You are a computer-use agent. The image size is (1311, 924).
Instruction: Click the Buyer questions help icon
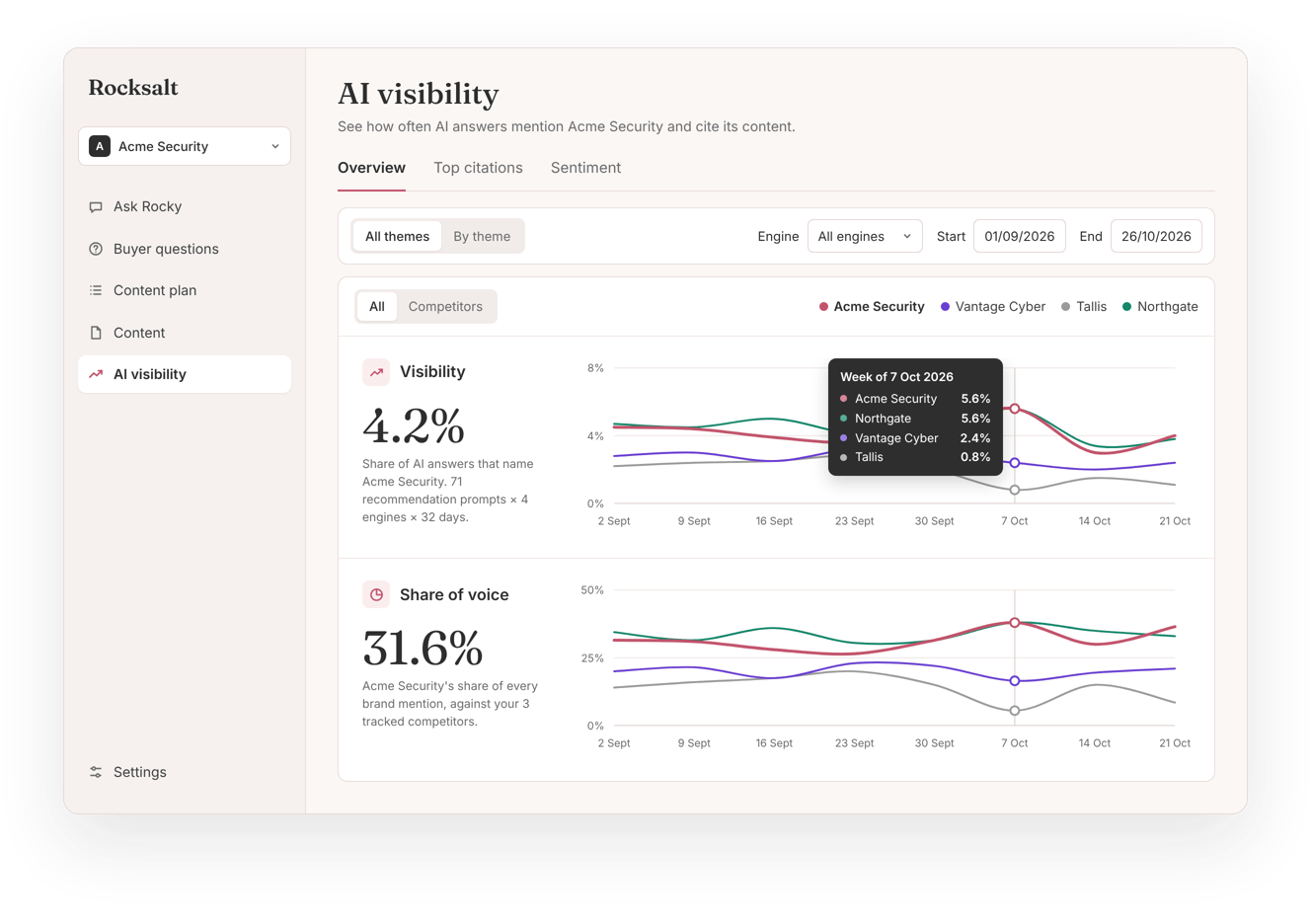96,249
